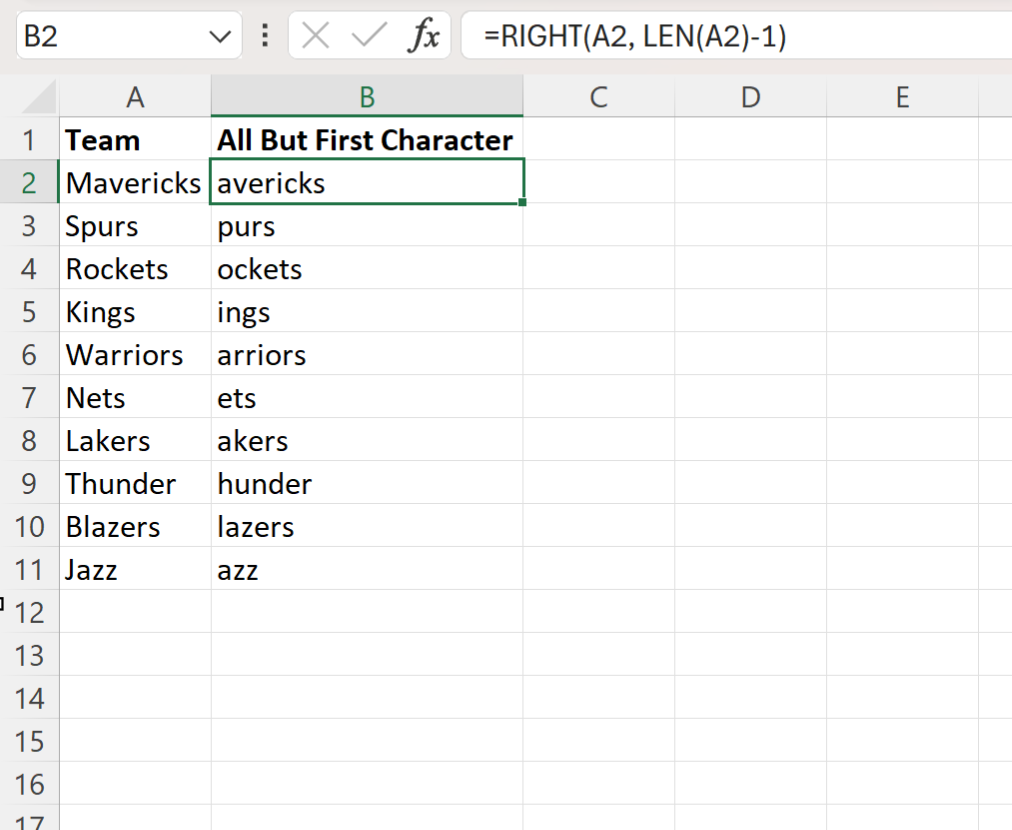
Task: Select the cell containing 'avericks'
Action: pyautogui.click(x=367, y=183)
